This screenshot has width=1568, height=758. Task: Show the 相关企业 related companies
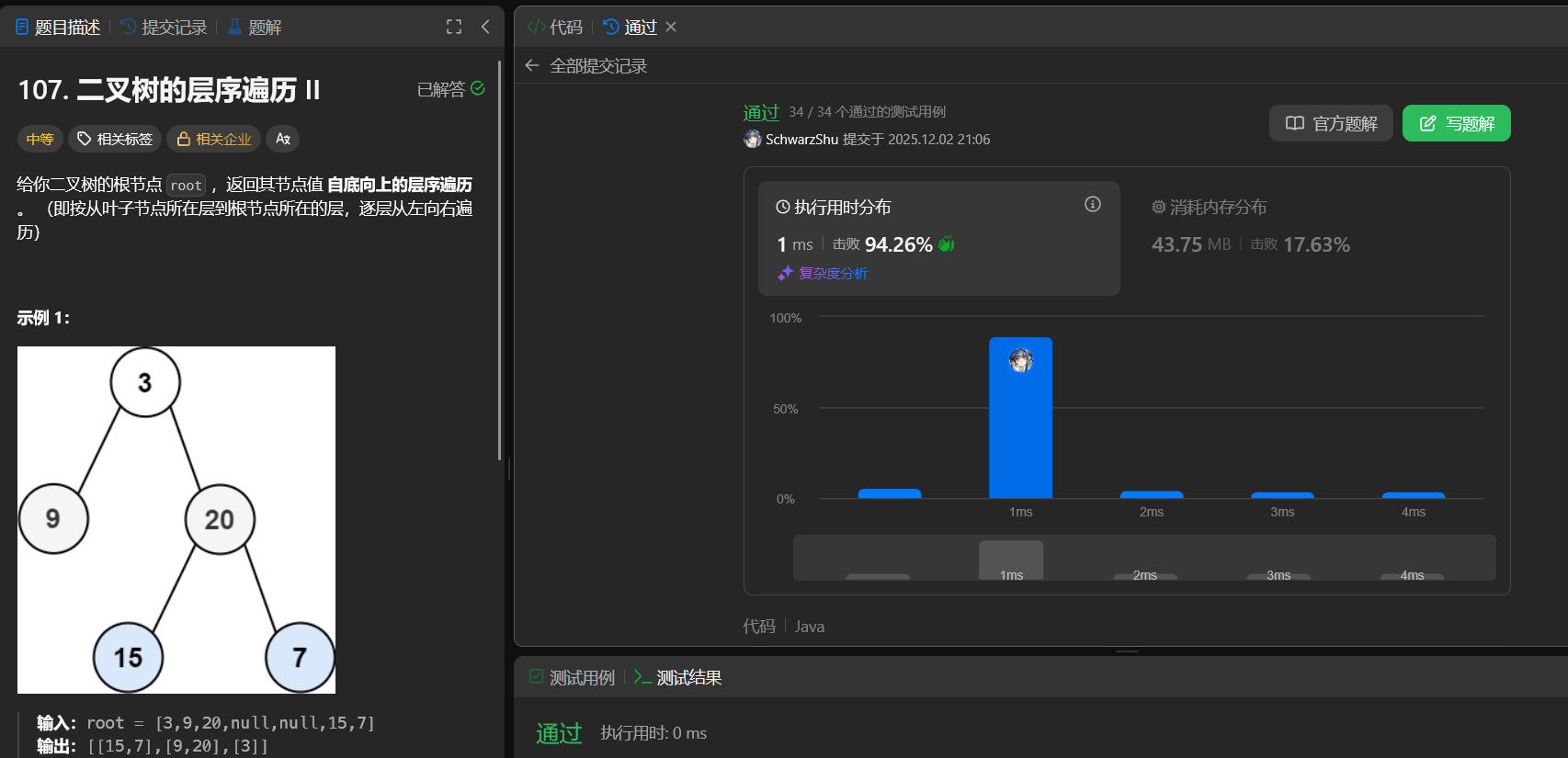(213, 139)
